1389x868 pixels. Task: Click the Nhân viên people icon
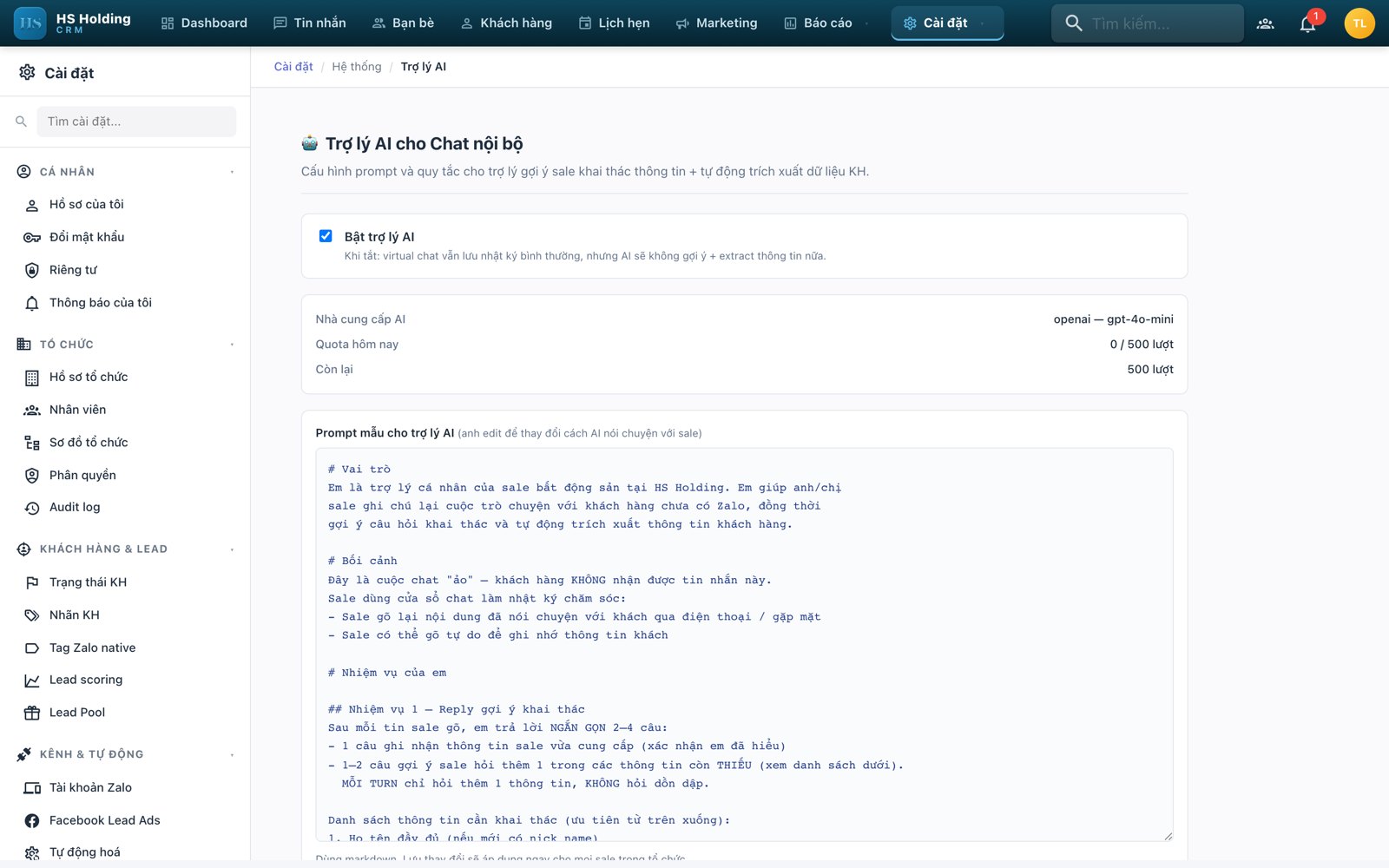(32, 410)
